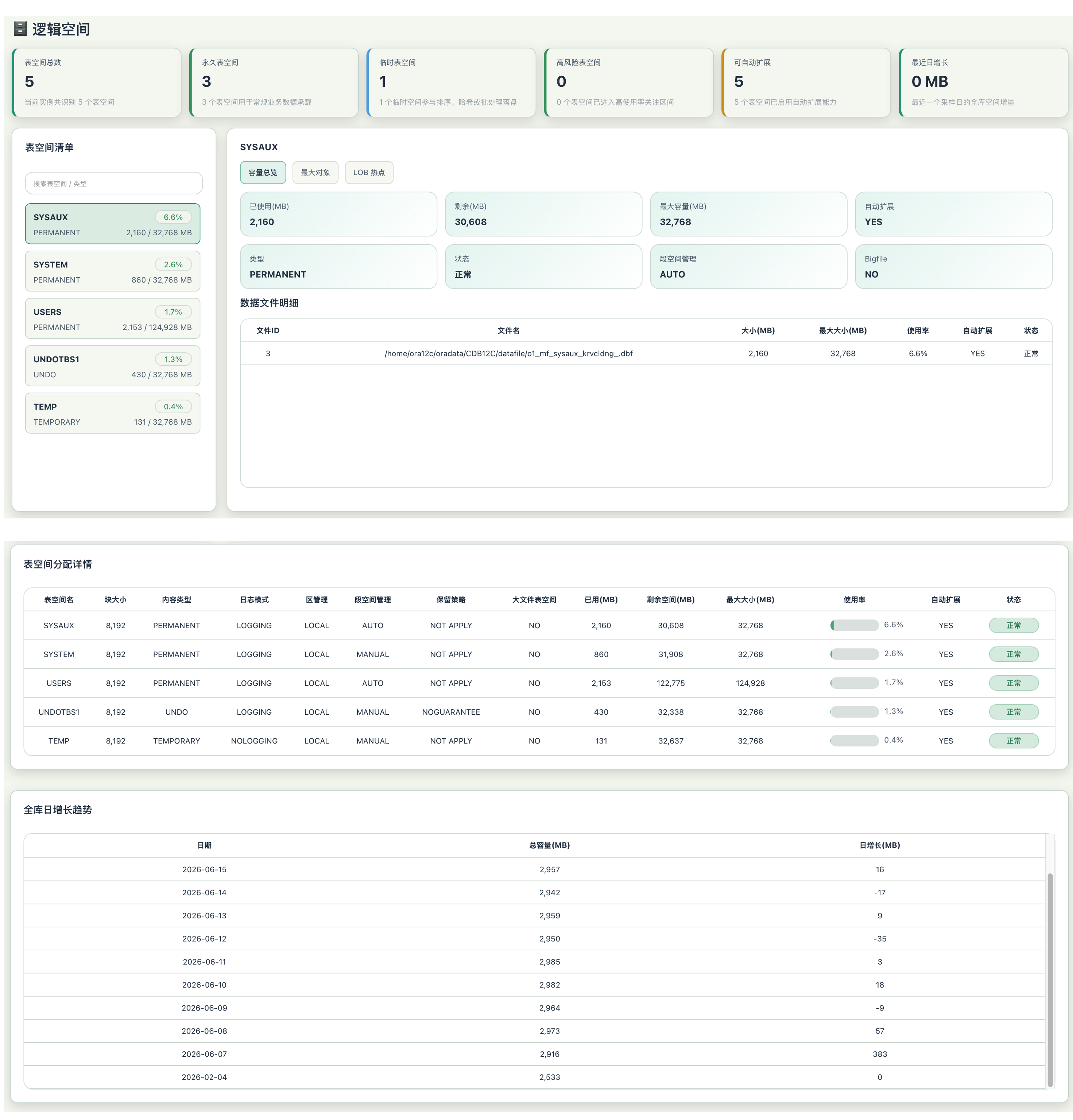Click the 正常 status badge in SYSAUX row

[x=1014, y=625]
